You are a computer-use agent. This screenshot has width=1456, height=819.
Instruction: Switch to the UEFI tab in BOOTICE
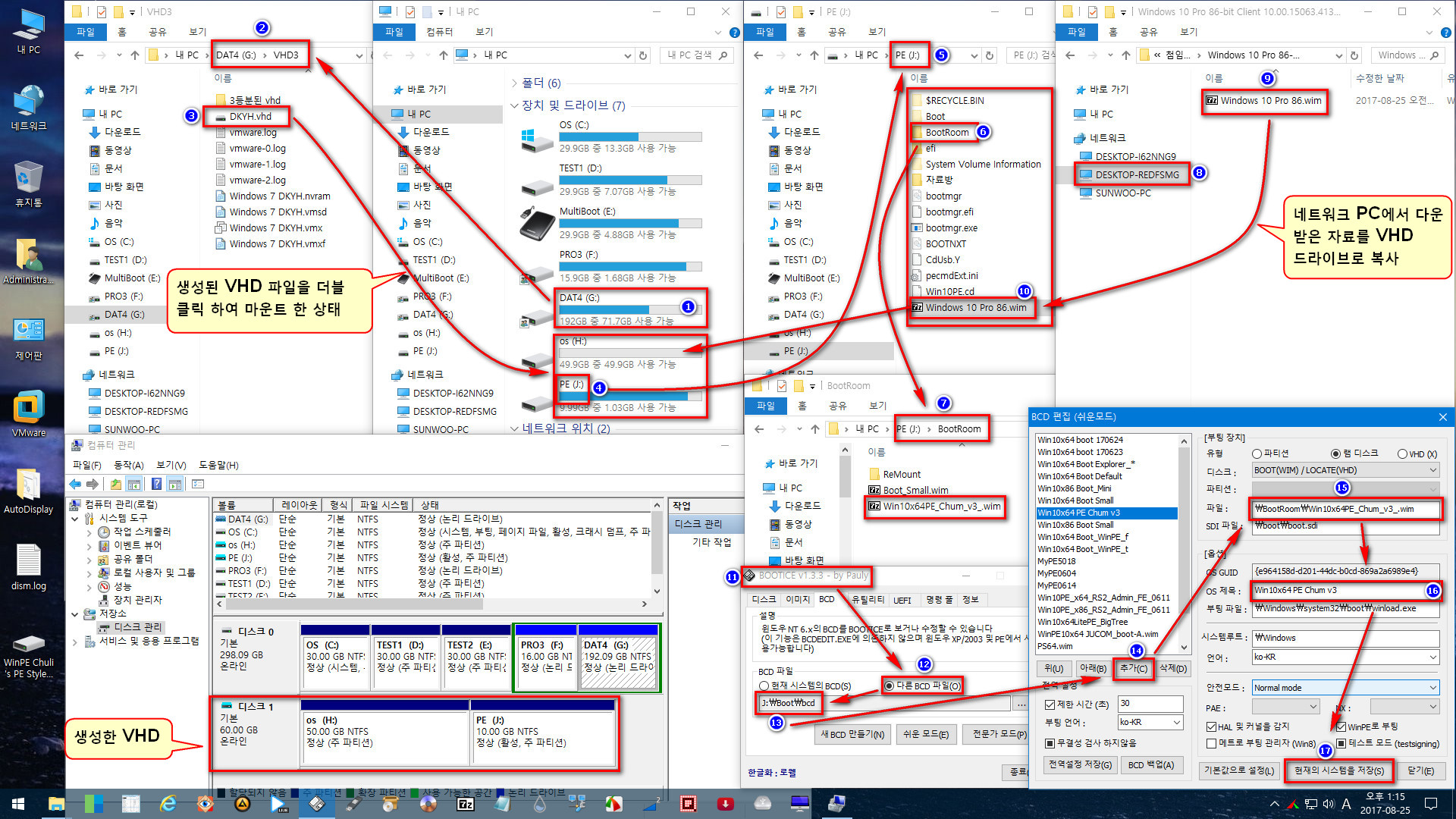902,600
